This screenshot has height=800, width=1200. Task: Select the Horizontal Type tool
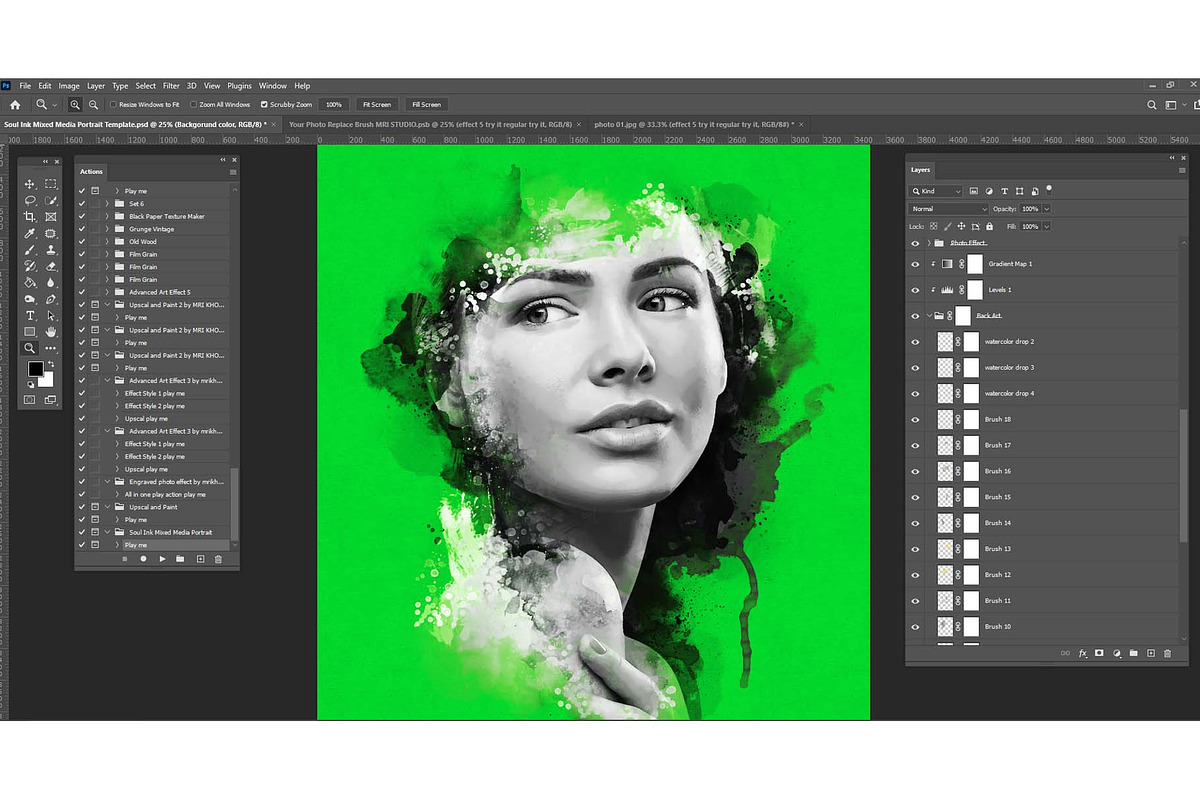coord(30,315)
